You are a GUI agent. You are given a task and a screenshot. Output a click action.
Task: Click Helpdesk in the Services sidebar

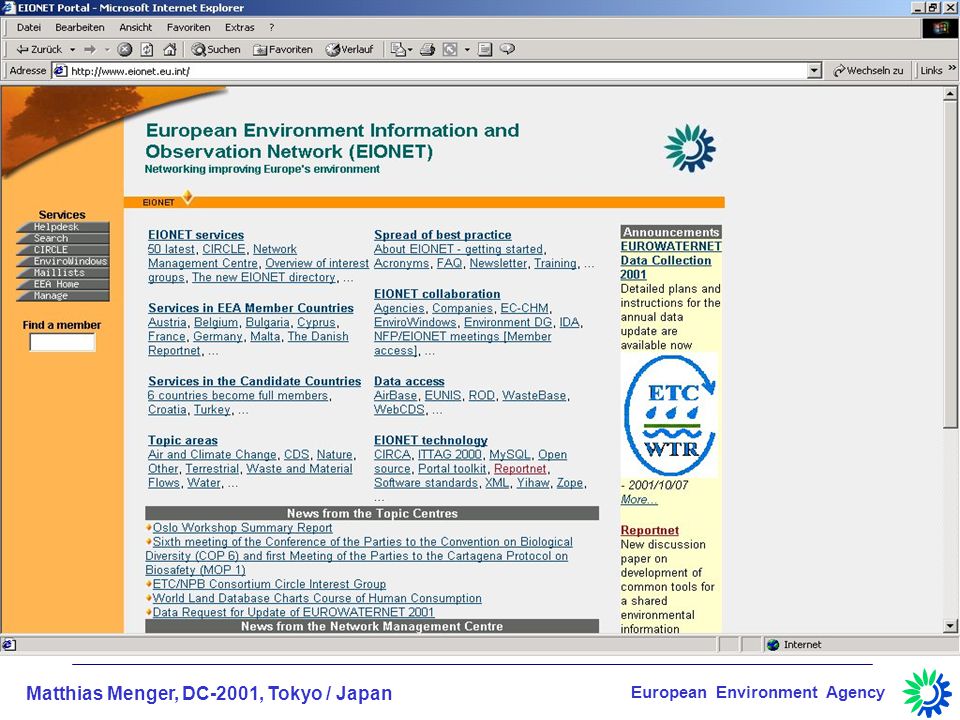(62, 227)
